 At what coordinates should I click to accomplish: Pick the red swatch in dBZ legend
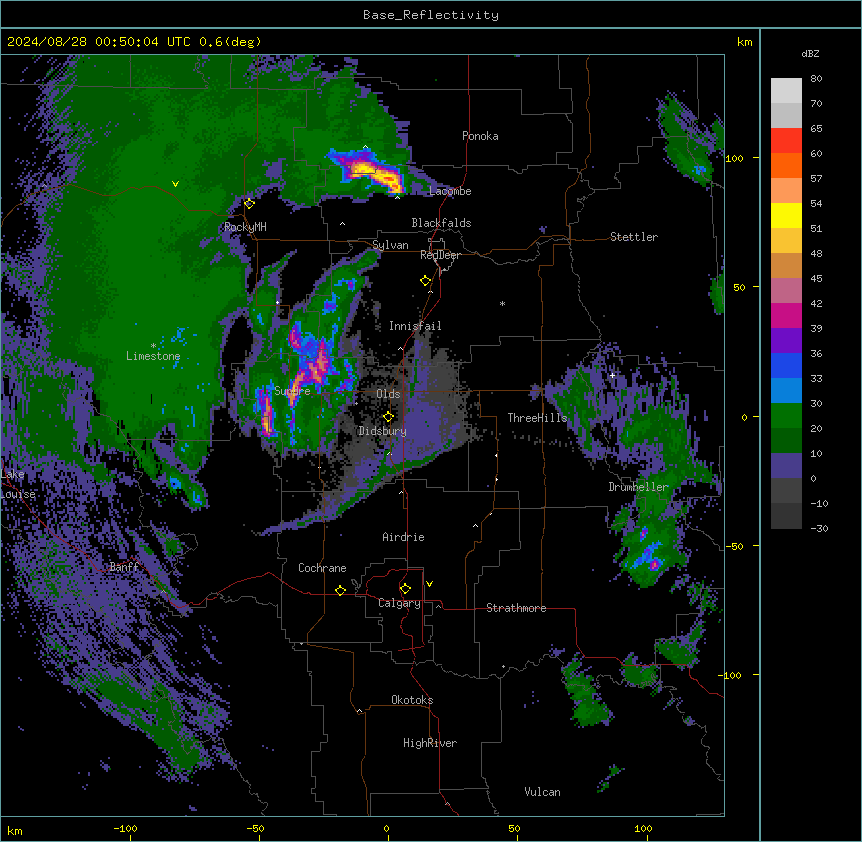(x=786, y=140)
